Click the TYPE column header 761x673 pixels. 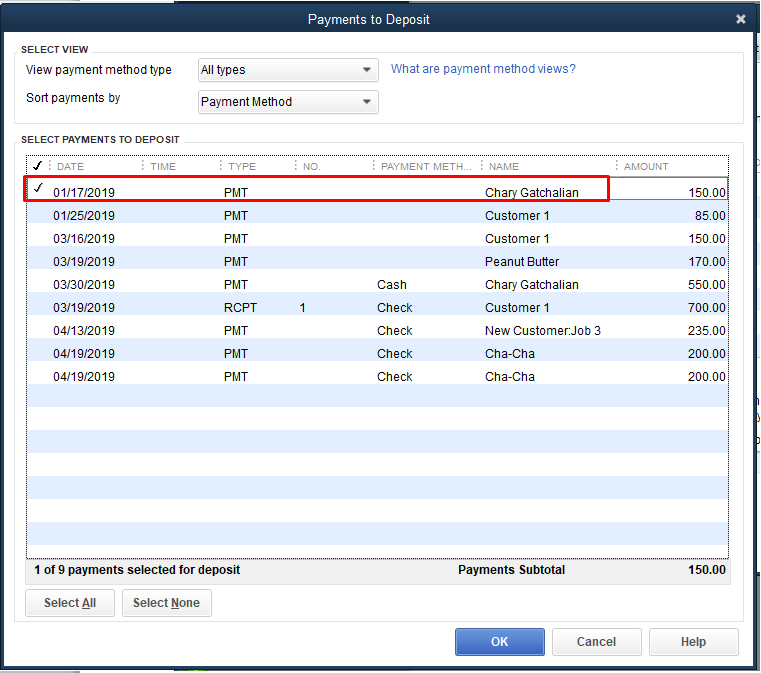[x=242, y=167]
